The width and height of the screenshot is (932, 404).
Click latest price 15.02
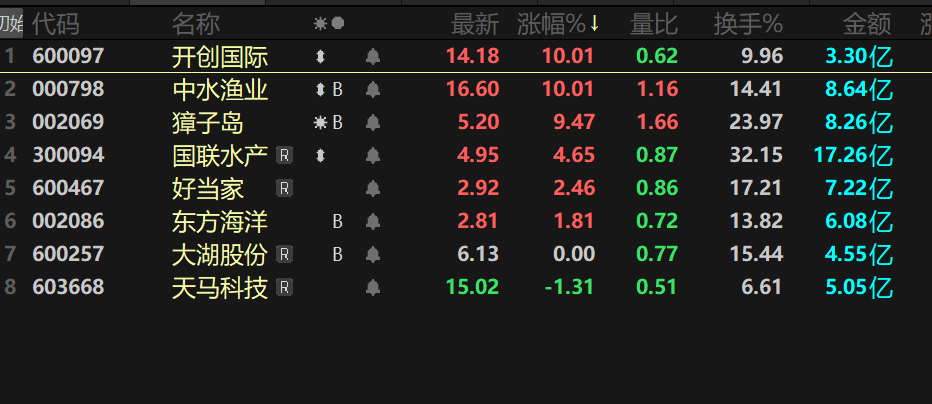point(473,287)
